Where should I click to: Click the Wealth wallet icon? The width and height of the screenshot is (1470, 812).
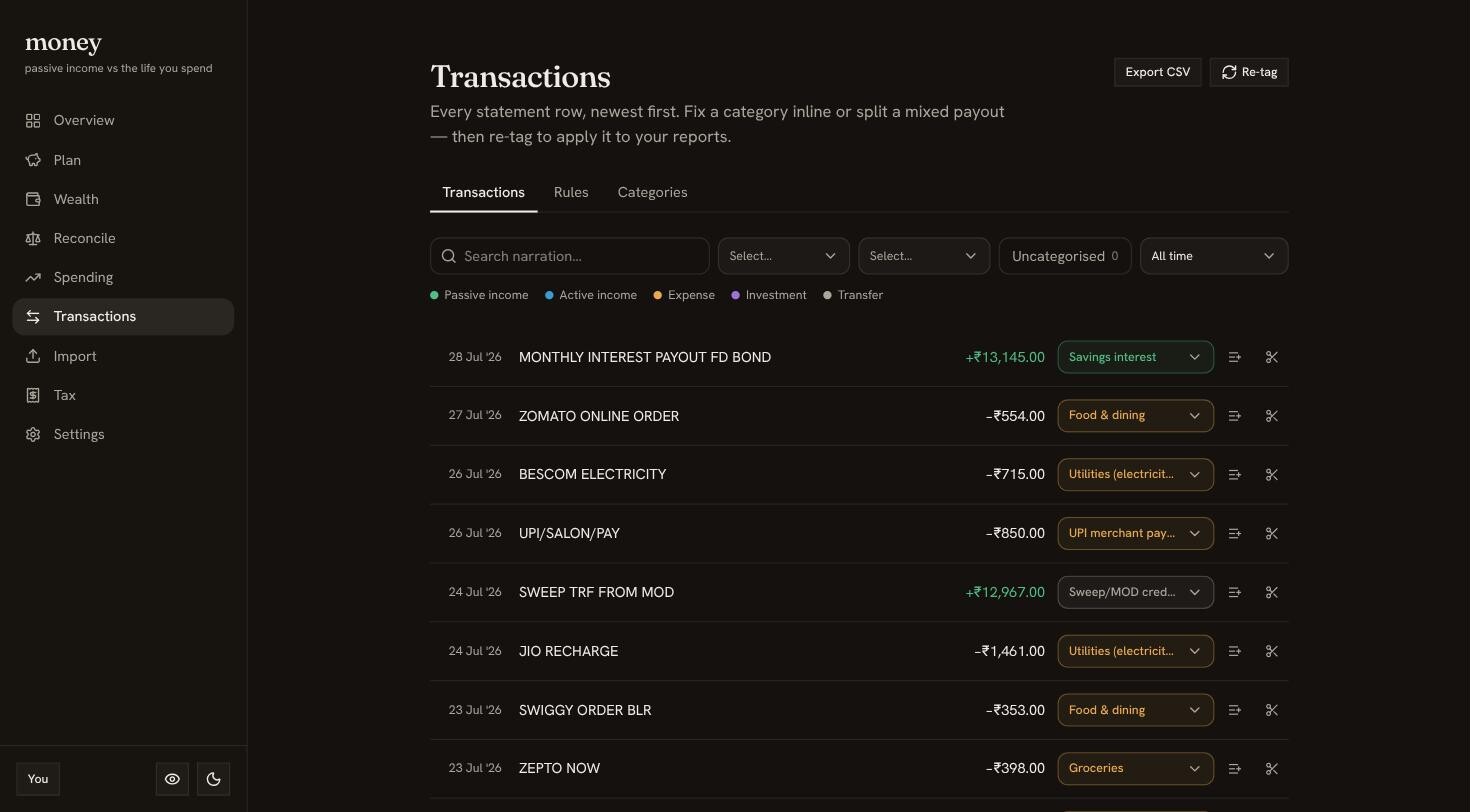pyautogui.click(x=33, y=199)
